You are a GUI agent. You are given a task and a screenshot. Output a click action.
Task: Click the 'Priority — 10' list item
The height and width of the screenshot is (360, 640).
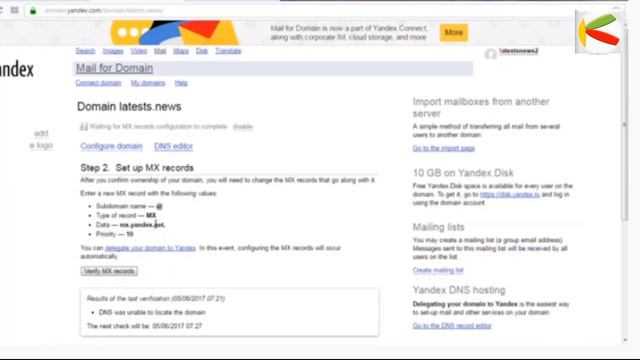click(x=115, y=234)
